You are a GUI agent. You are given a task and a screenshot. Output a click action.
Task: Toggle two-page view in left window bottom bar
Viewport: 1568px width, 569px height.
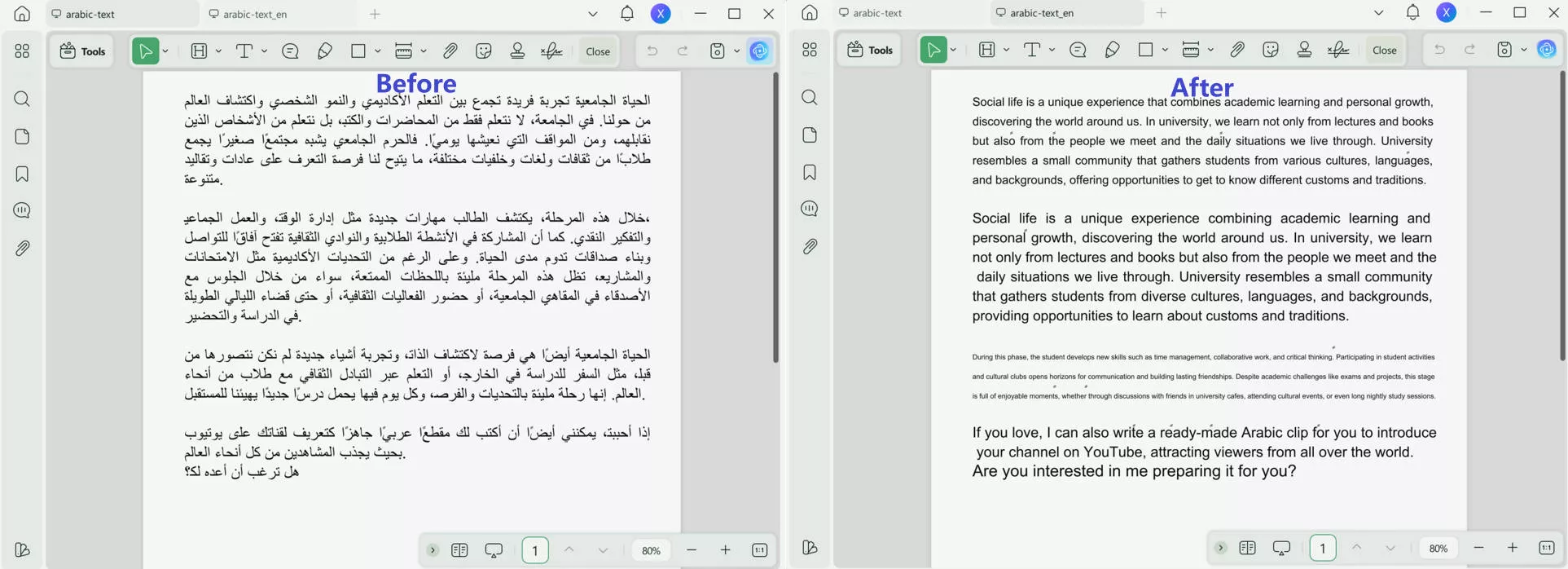click(x=459, y=550)
